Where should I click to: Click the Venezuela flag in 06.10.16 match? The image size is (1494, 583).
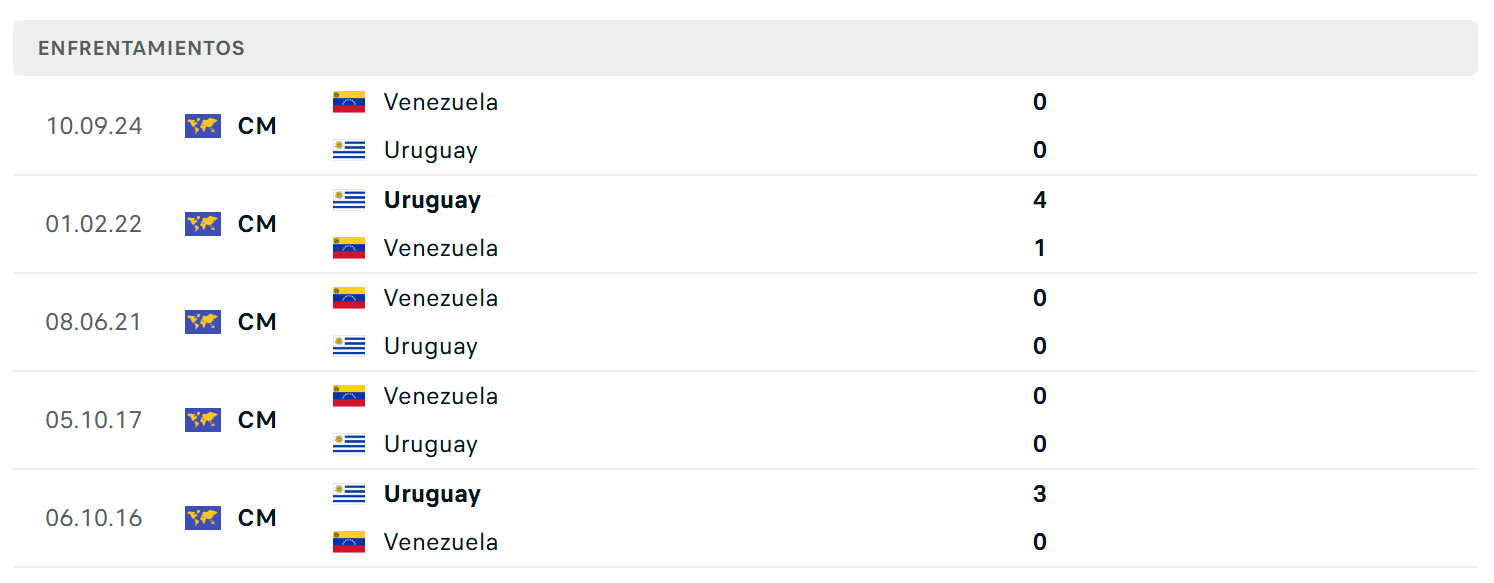pos(349,542)
